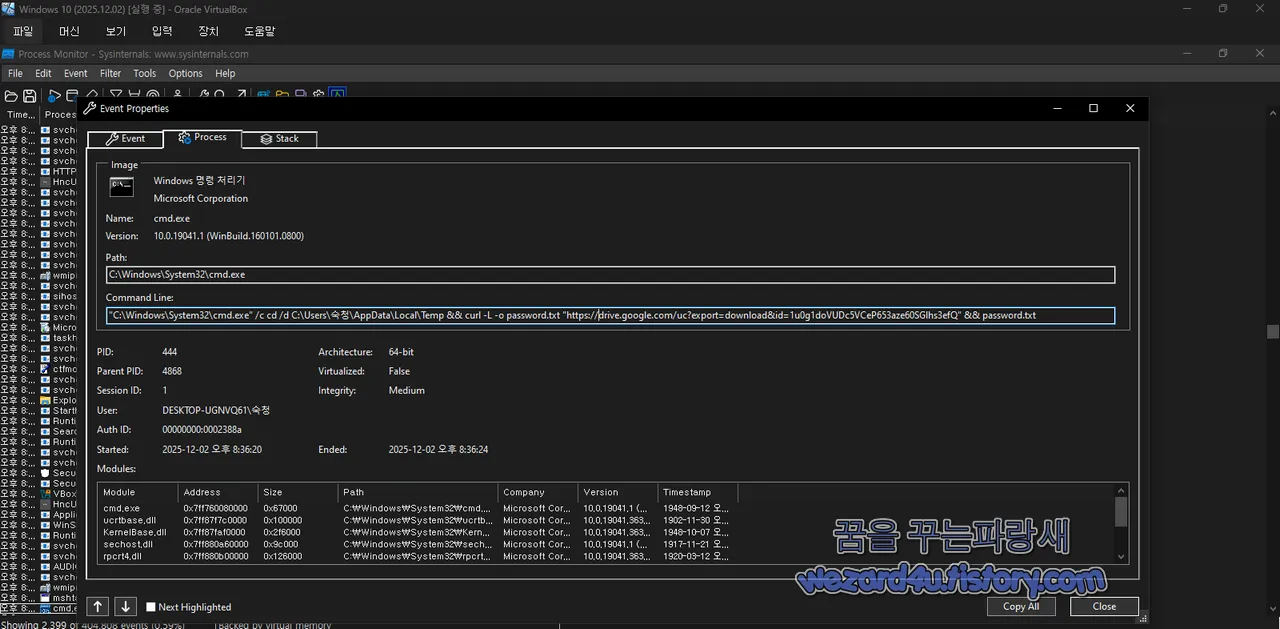The width and height of the screenshot is (1280, 629).
Task: Open the Tools menu in Process Monitor
Action: click(x=145, y=73)
